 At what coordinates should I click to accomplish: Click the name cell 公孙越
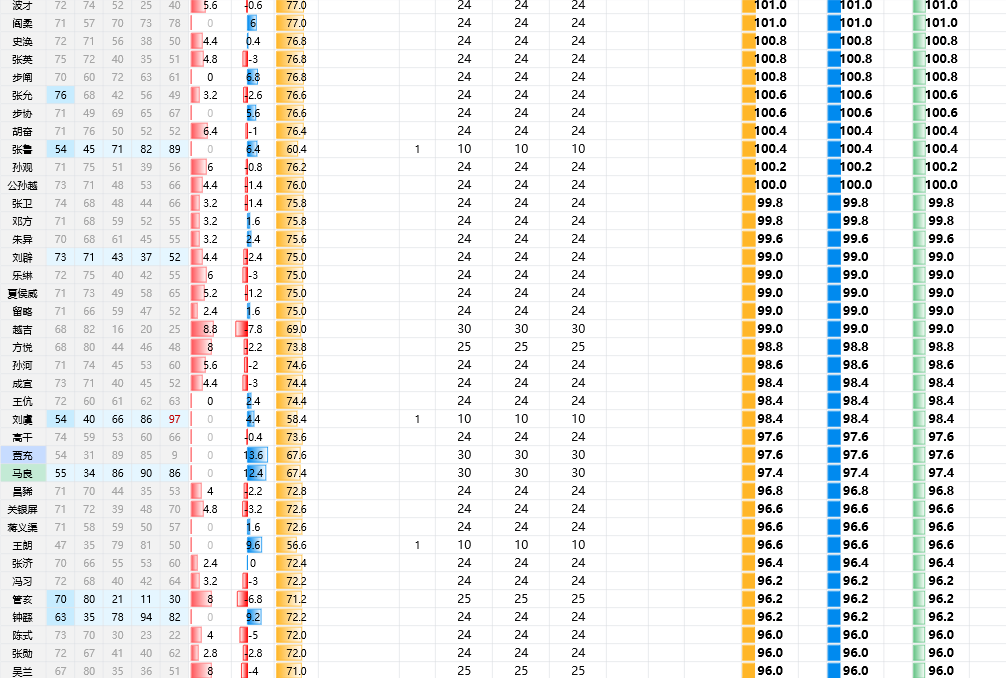tap(22, 185)
